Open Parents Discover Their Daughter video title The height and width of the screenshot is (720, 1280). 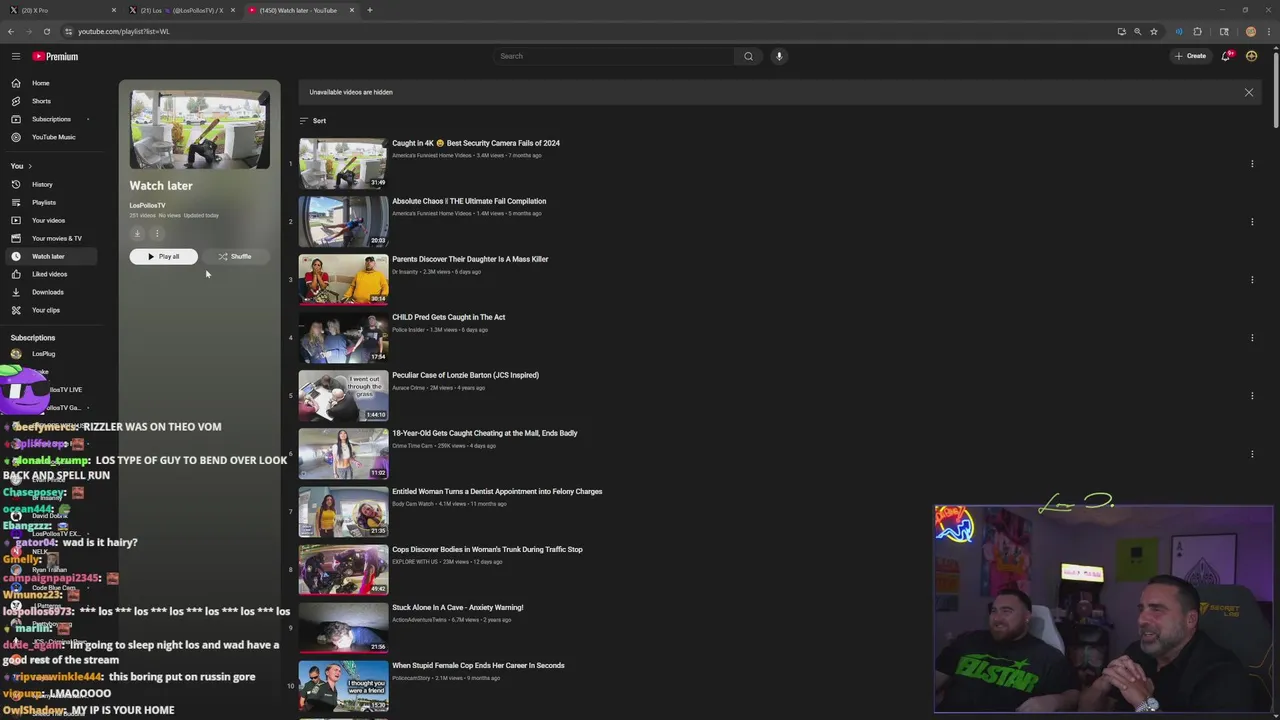[470, 259]
